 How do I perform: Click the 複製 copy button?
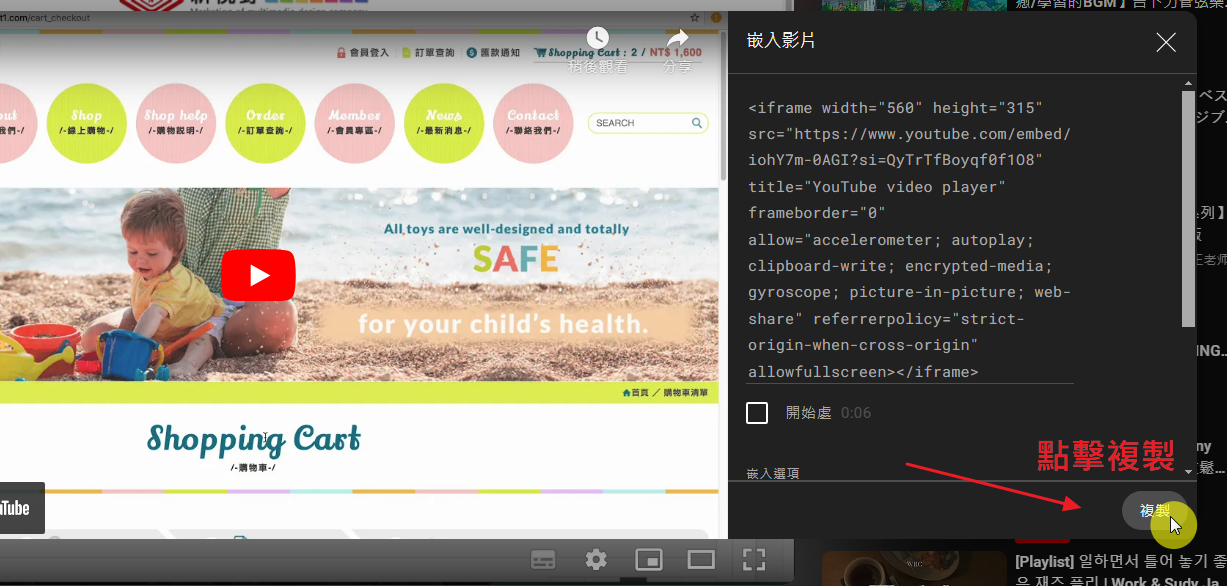click(x=1155, y=511)
